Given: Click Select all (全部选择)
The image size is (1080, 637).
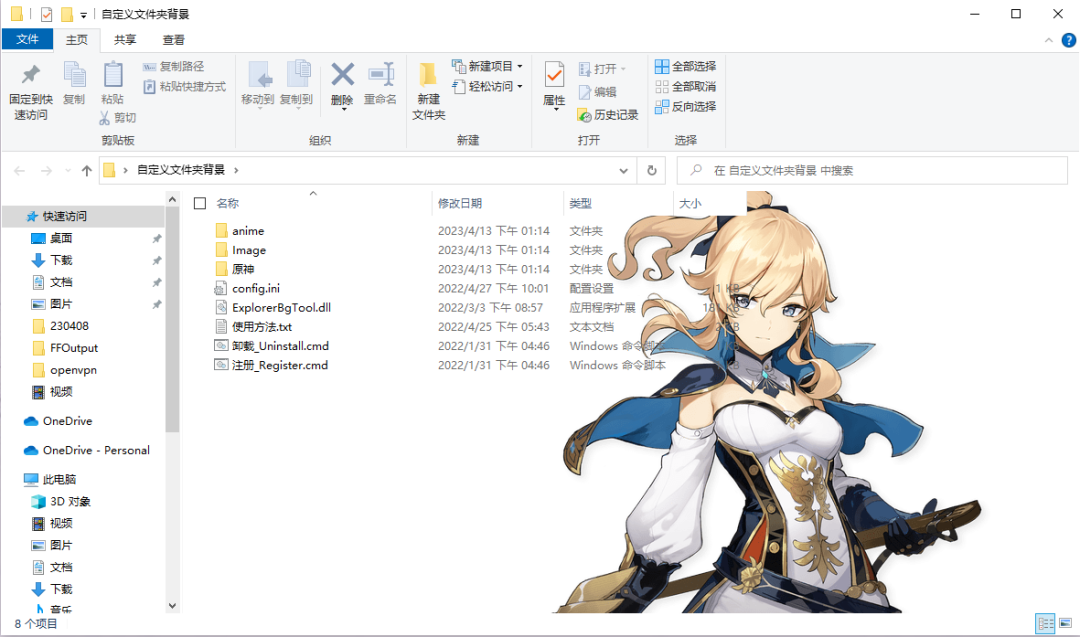Looking at the screenshot, I should click(685, 66).
